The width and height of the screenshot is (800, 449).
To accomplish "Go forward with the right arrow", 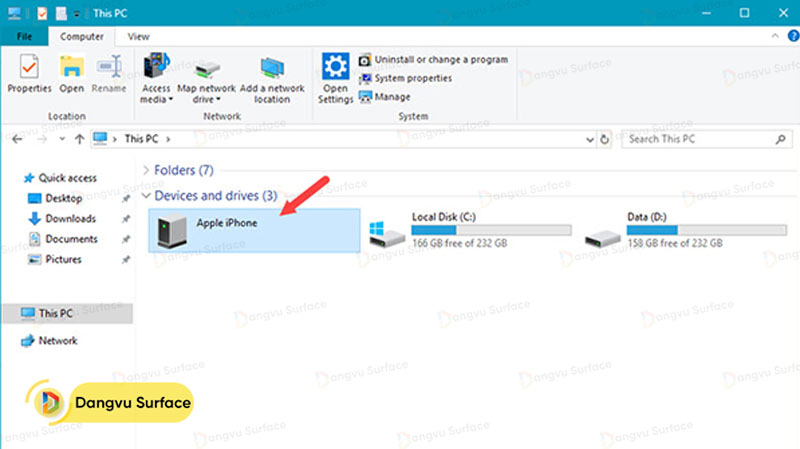I will point(42,139).
